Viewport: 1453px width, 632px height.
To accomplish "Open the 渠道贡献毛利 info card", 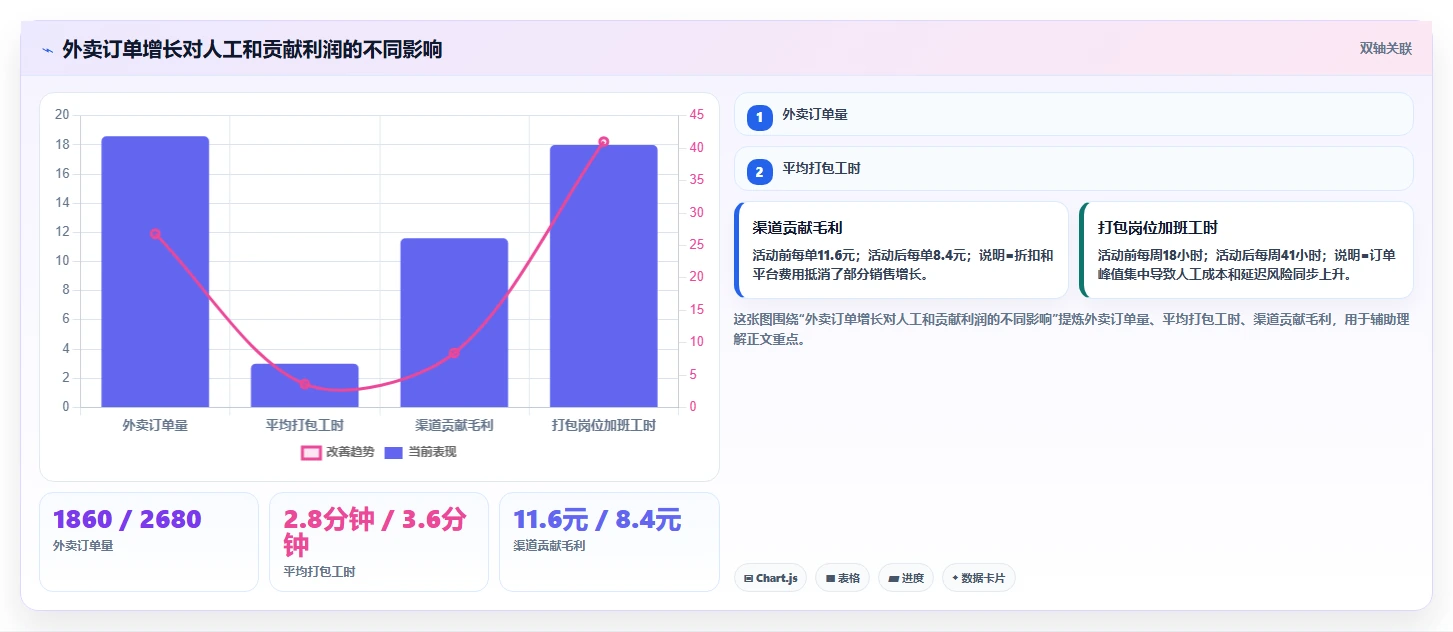I will (902, 250).
